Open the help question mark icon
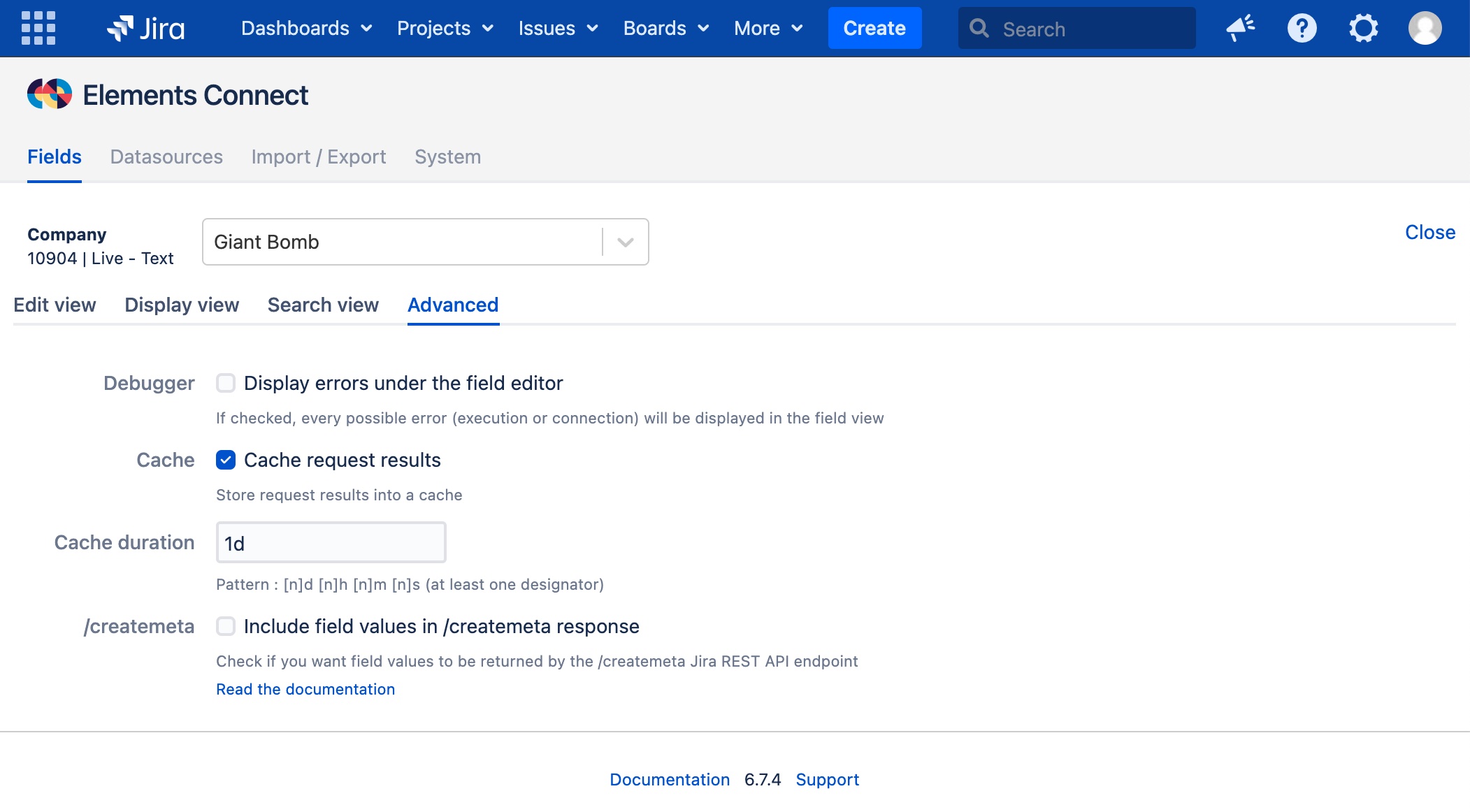Image resolution: width=1470 pixels, height=812 pixels. [x=1302, y=28]
